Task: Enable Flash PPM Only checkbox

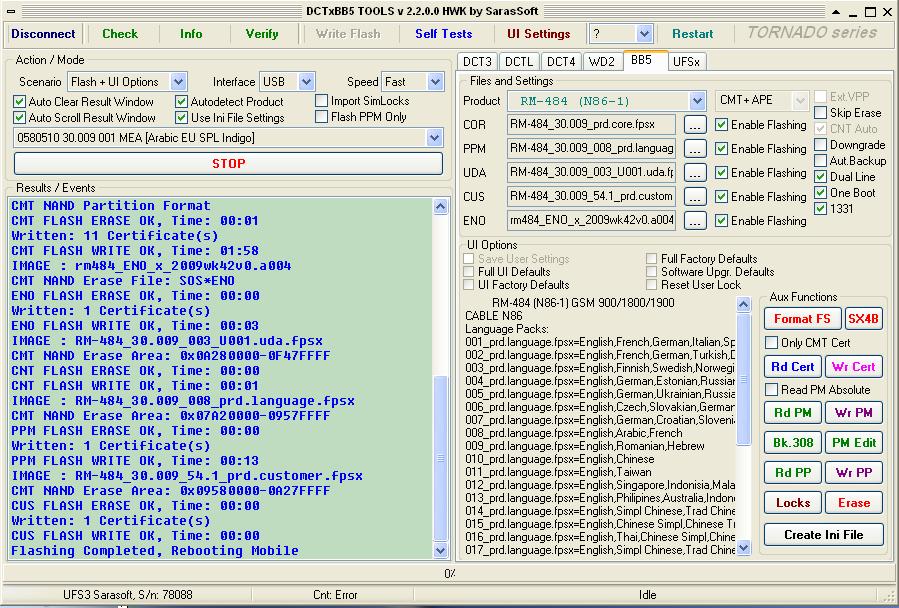Action: [322, 117]
